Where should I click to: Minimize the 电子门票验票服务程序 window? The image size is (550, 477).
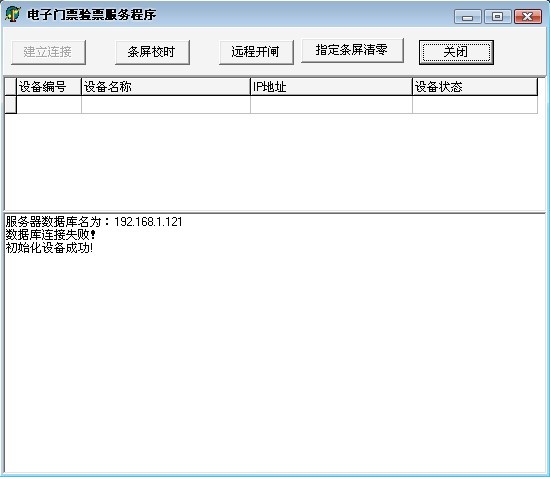[x=468, y=16]
